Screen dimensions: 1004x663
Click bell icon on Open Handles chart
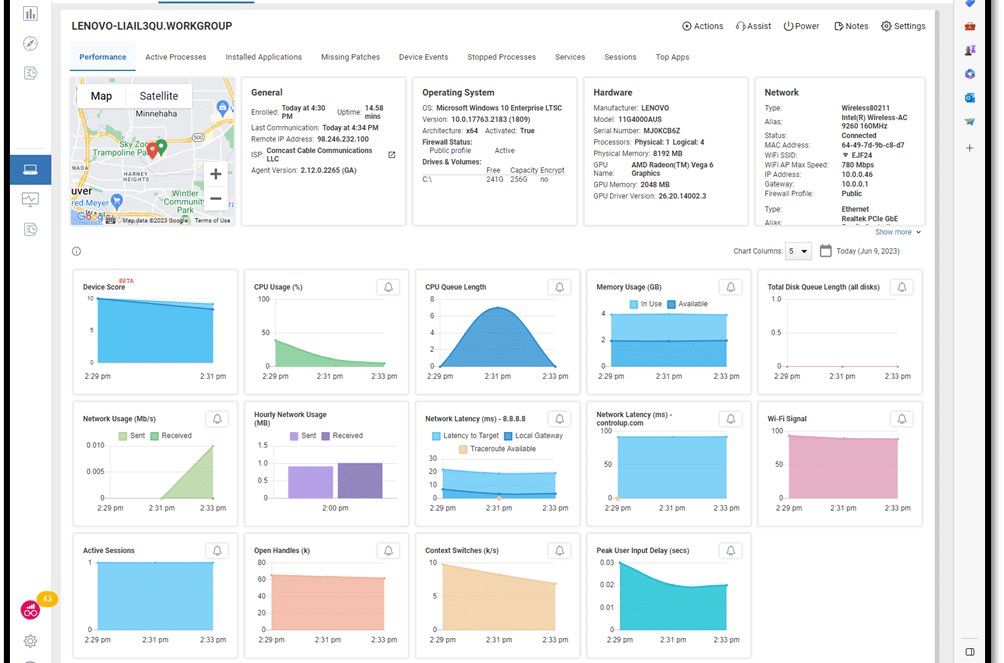(x=388, y=551)
